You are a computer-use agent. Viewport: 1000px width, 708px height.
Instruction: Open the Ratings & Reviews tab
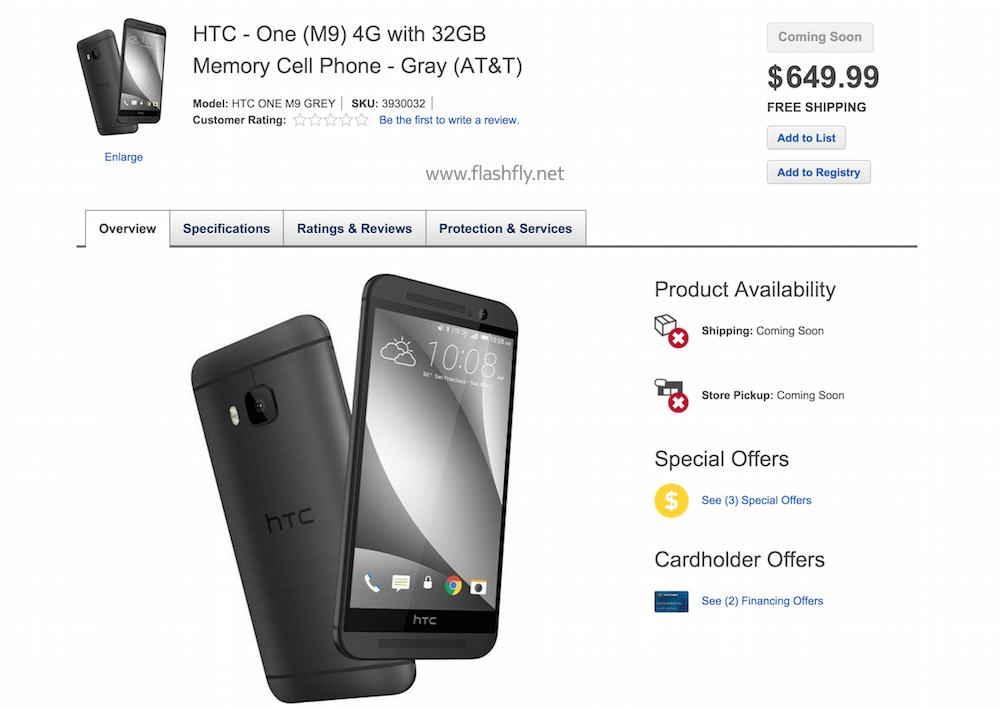(354, 229)
